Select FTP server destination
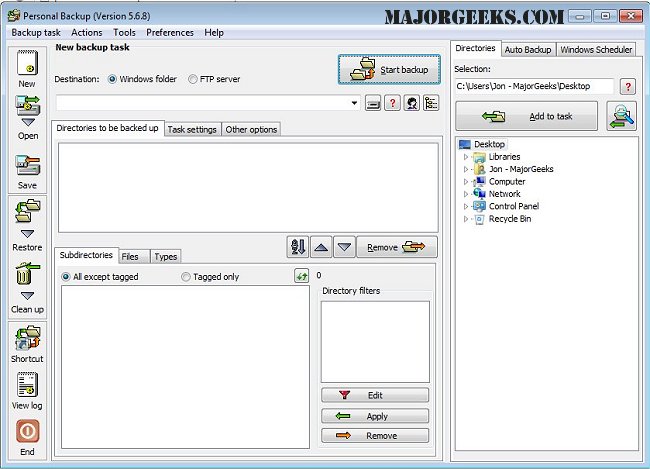Image resolution: width=650 pixels, height=469 pixels. click(214, 79)
